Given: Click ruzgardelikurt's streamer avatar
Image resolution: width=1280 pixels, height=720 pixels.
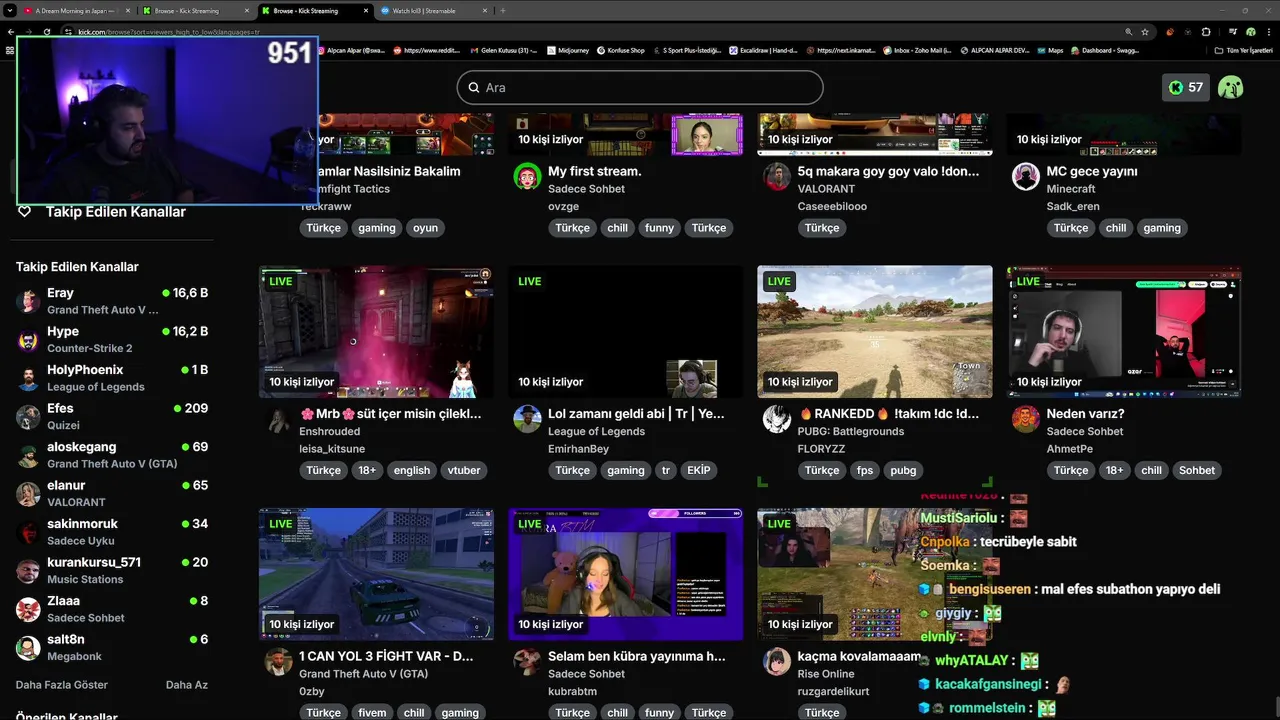Looking at the screenshot, I should coord(777,662).
